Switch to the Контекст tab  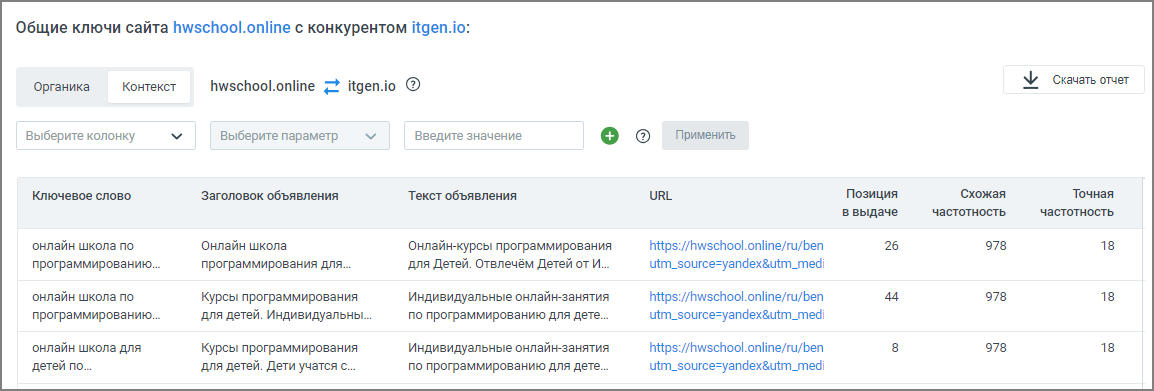coord(149,87)
